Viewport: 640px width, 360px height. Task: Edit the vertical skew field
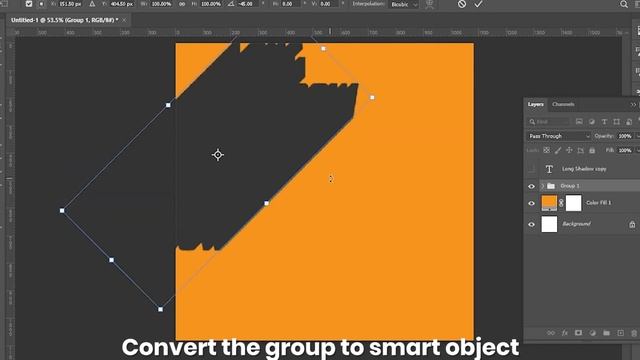[x=328, y=4]
